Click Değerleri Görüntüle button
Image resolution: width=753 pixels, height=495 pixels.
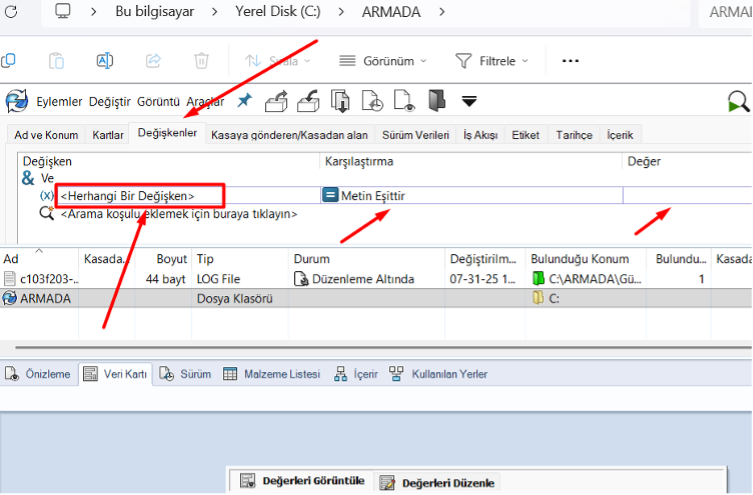(x=303, y=481)
